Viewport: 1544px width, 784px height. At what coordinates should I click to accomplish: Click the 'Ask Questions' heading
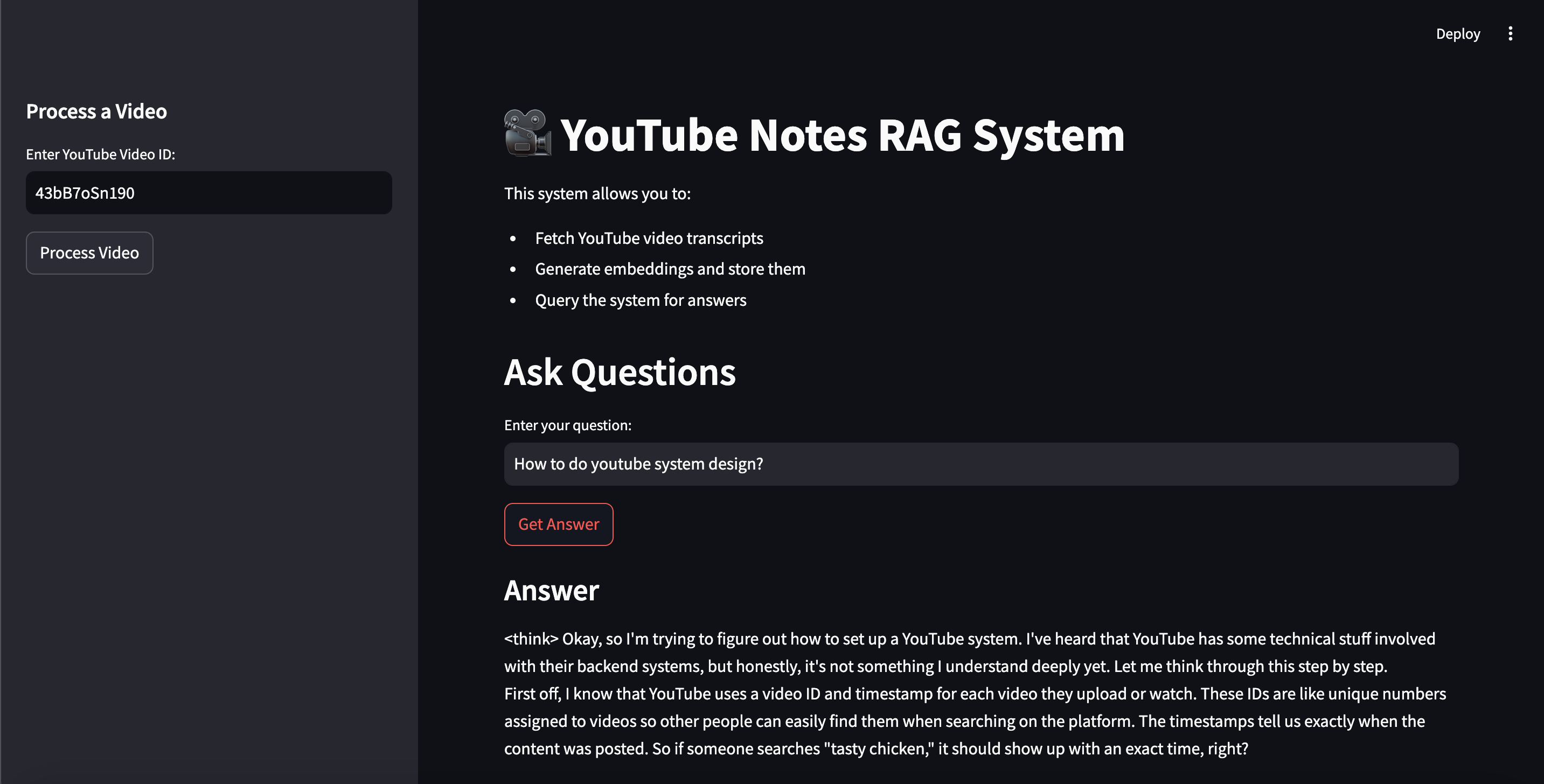point(620,373)
